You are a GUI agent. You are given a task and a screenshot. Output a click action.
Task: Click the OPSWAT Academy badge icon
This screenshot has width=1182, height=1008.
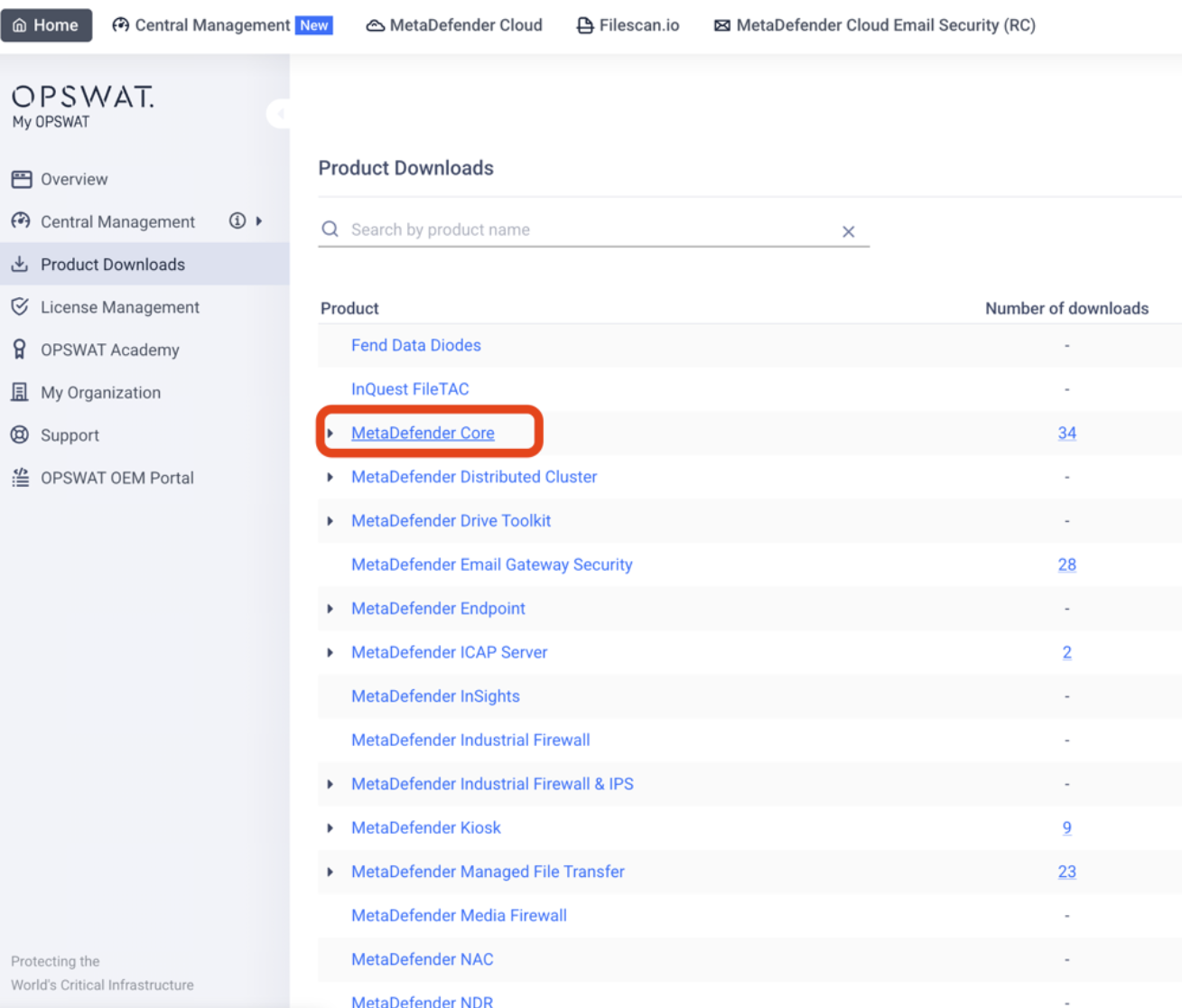tap(20, 350)
